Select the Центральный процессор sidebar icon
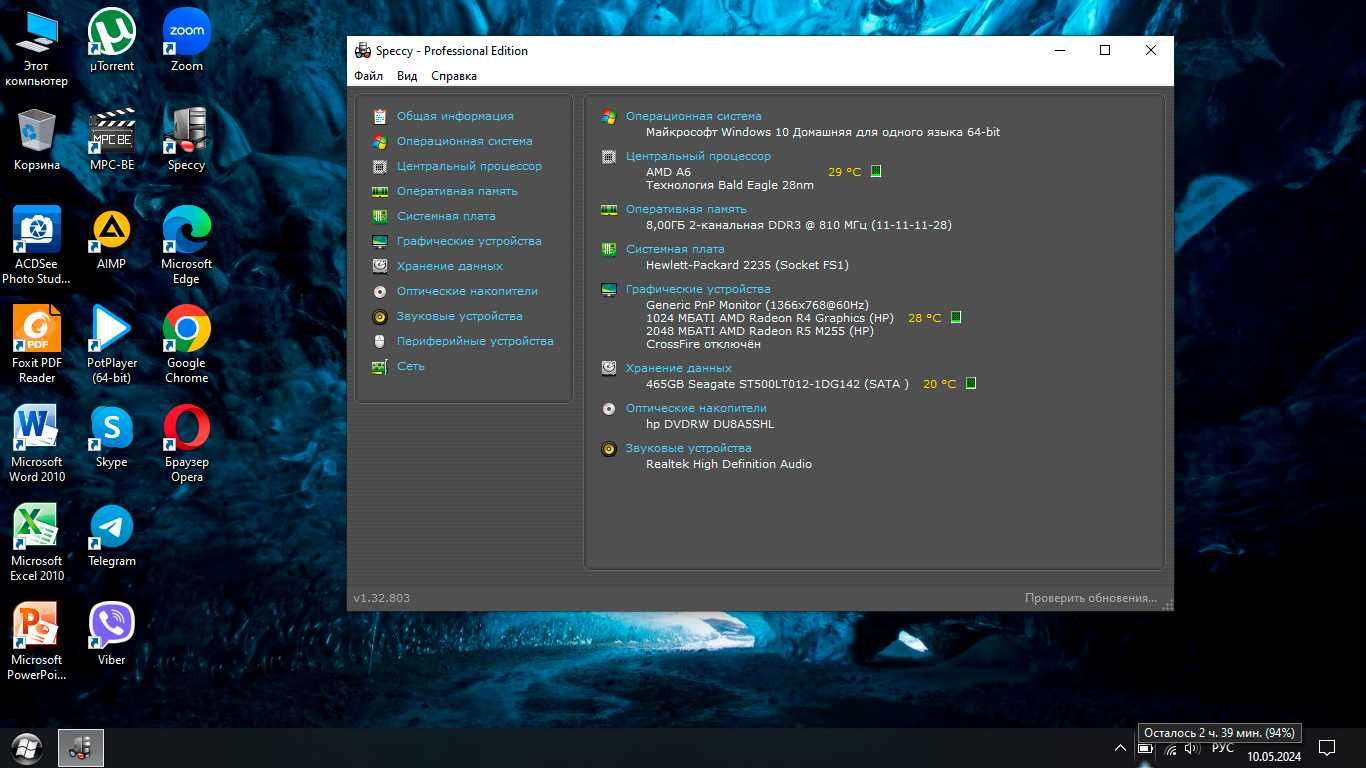The image size is (1366, 768). pyautogui.click(x=379, y=166)
